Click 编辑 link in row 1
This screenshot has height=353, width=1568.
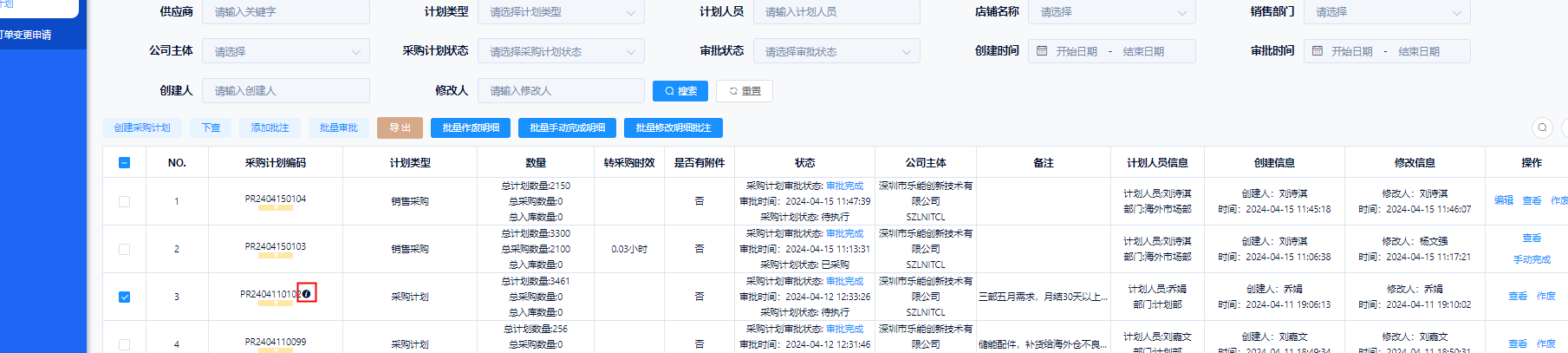click(1504, 200)
